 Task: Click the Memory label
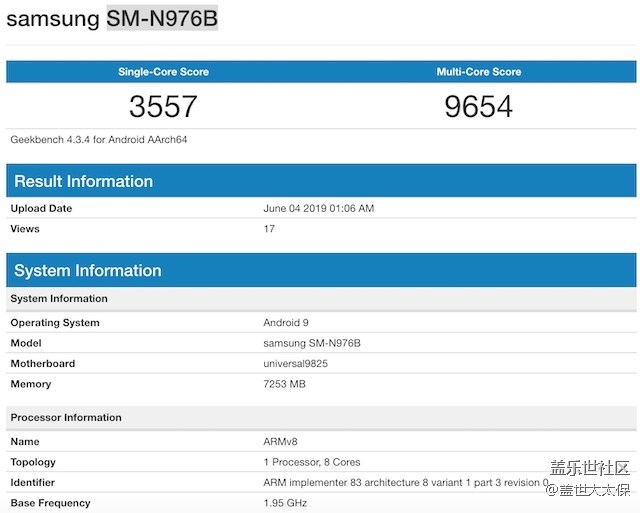click(31, 384)
